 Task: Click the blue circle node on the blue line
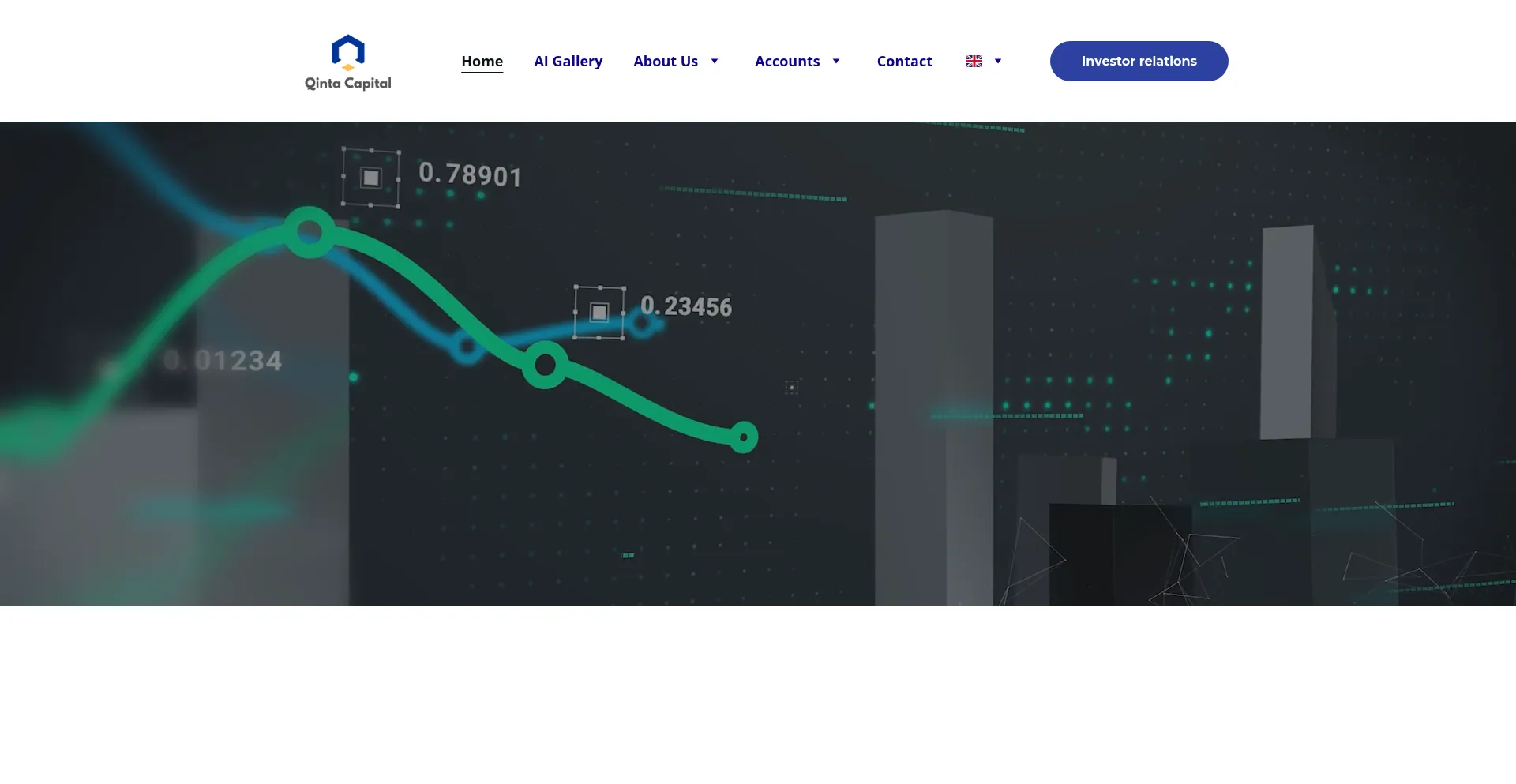click(467, 347)
